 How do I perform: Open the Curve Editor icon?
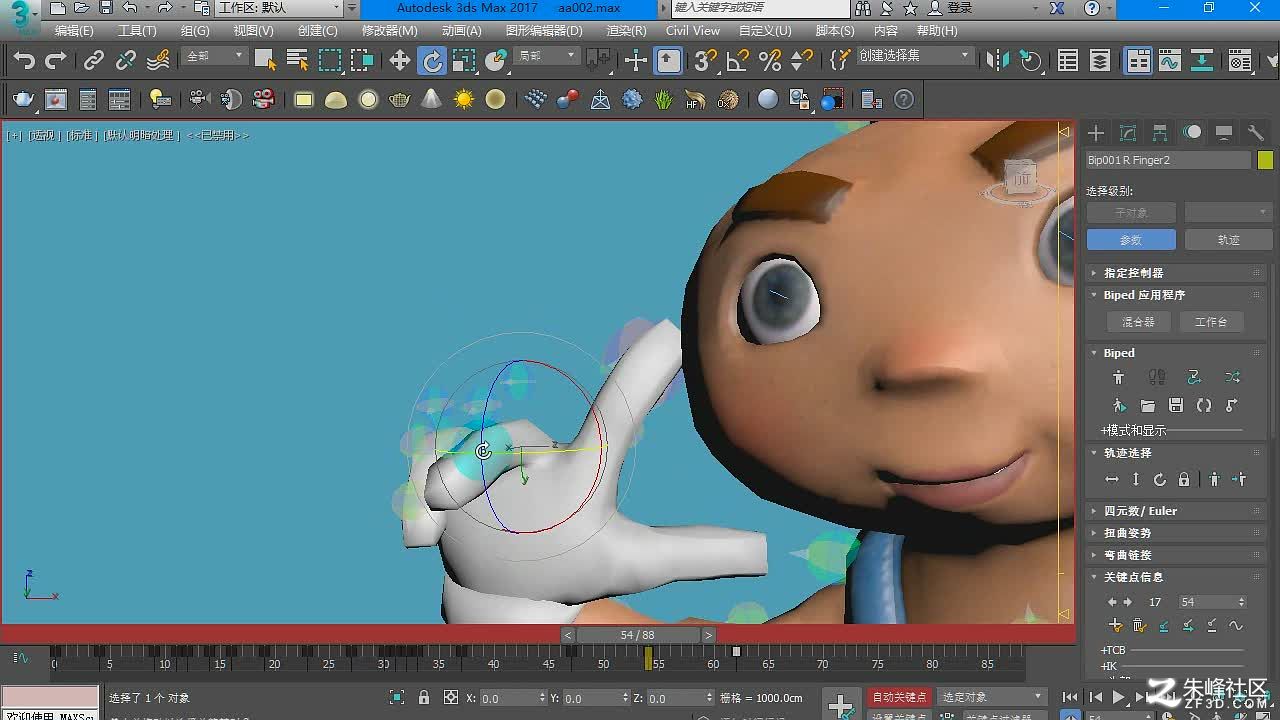pos(1170,61)
